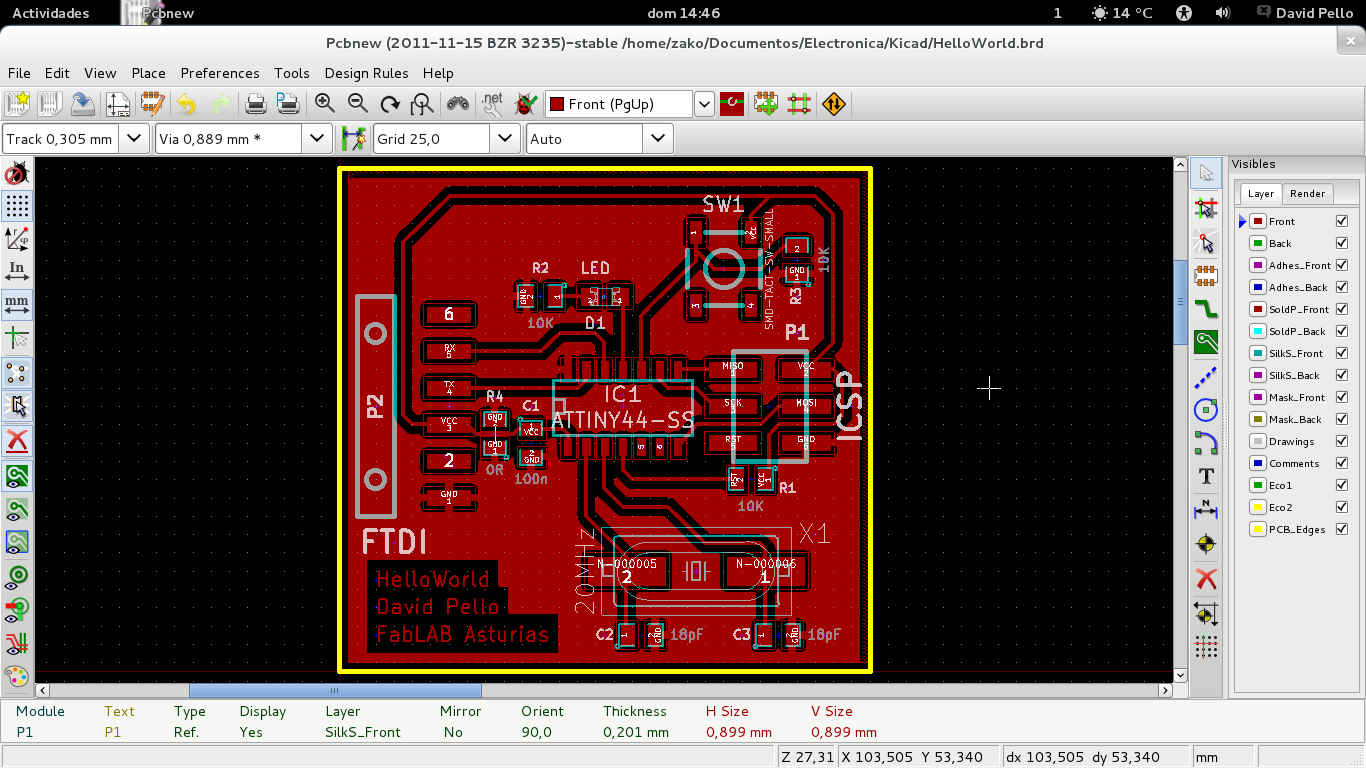The image size is (1366, 768).
Task: Open the active layer Front (PgUp) dropdown
Action: point(704,104)
